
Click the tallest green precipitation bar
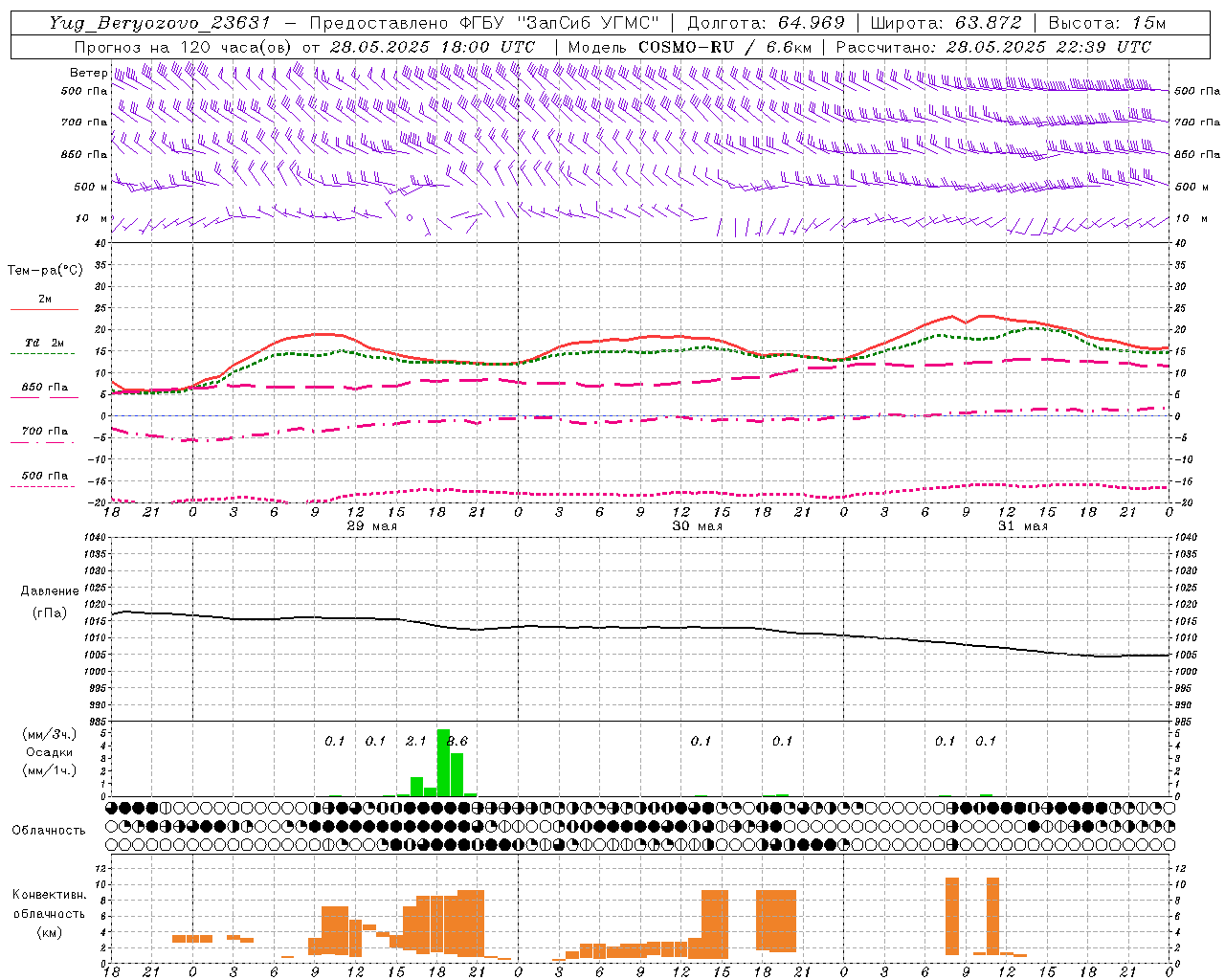(443, 763)
